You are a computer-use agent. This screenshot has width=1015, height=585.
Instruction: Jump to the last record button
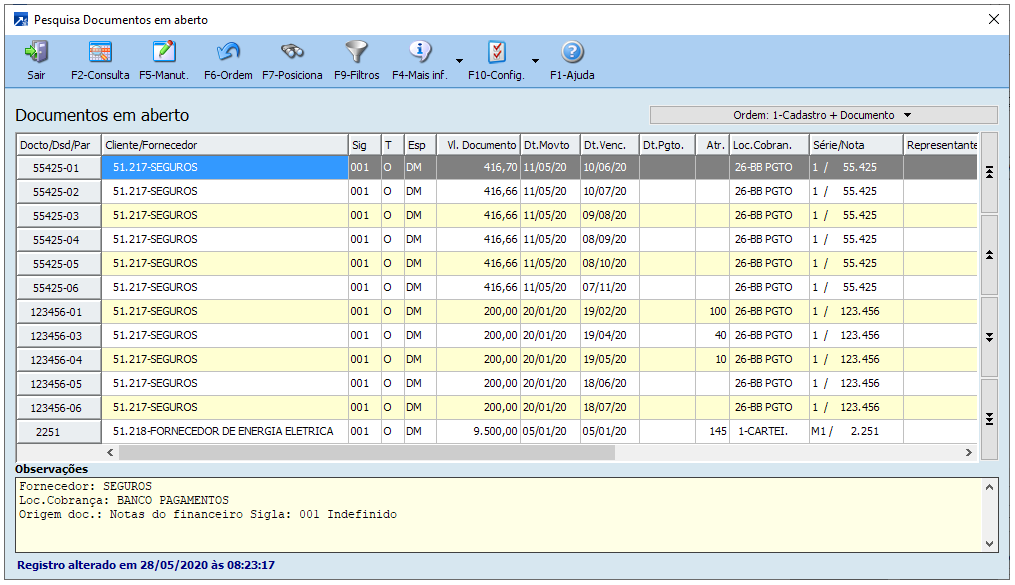pos(989,419)
